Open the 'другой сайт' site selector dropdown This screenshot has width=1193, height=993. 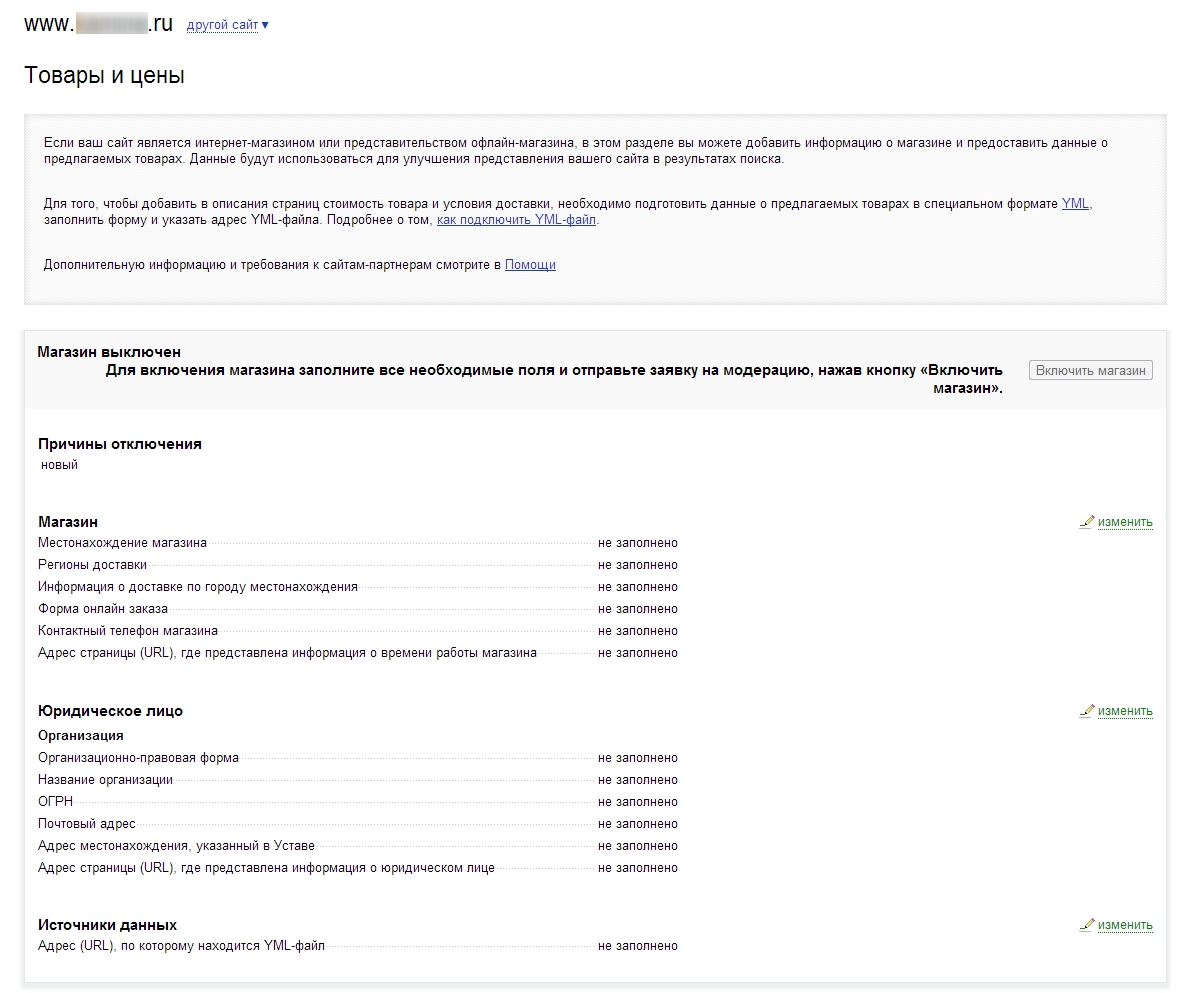point(227,25)
